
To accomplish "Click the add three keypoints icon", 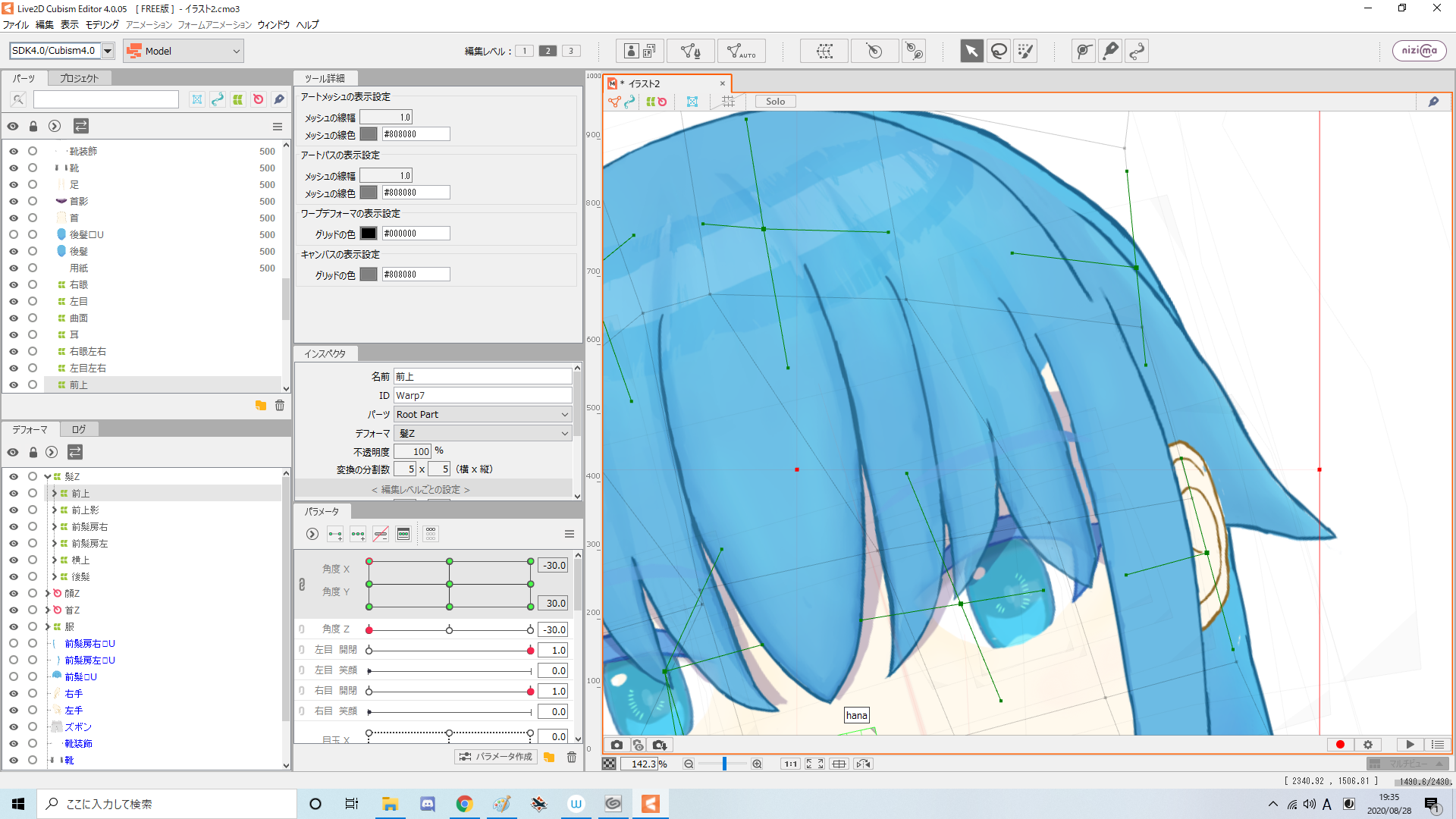I will pos(358,534).
